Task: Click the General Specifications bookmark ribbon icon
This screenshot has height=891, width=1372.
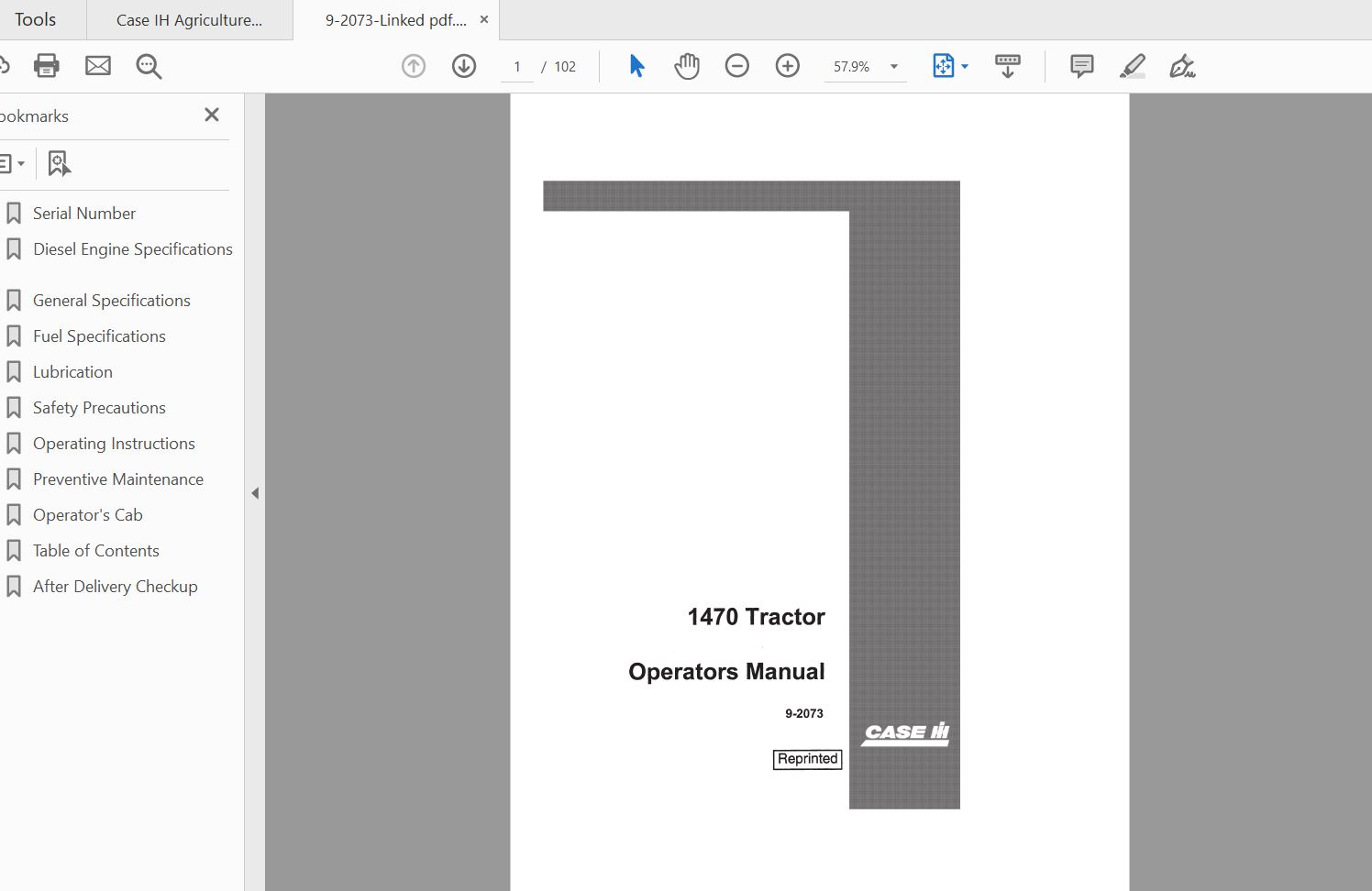Action: pyautogui.click(x=14, y=301)
